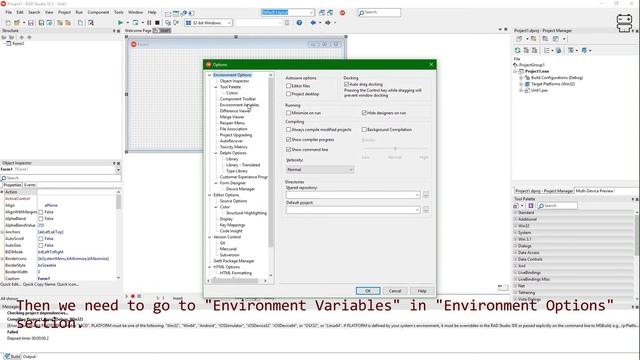Click the blue Help question-mark icon

(x=299, y=23)
